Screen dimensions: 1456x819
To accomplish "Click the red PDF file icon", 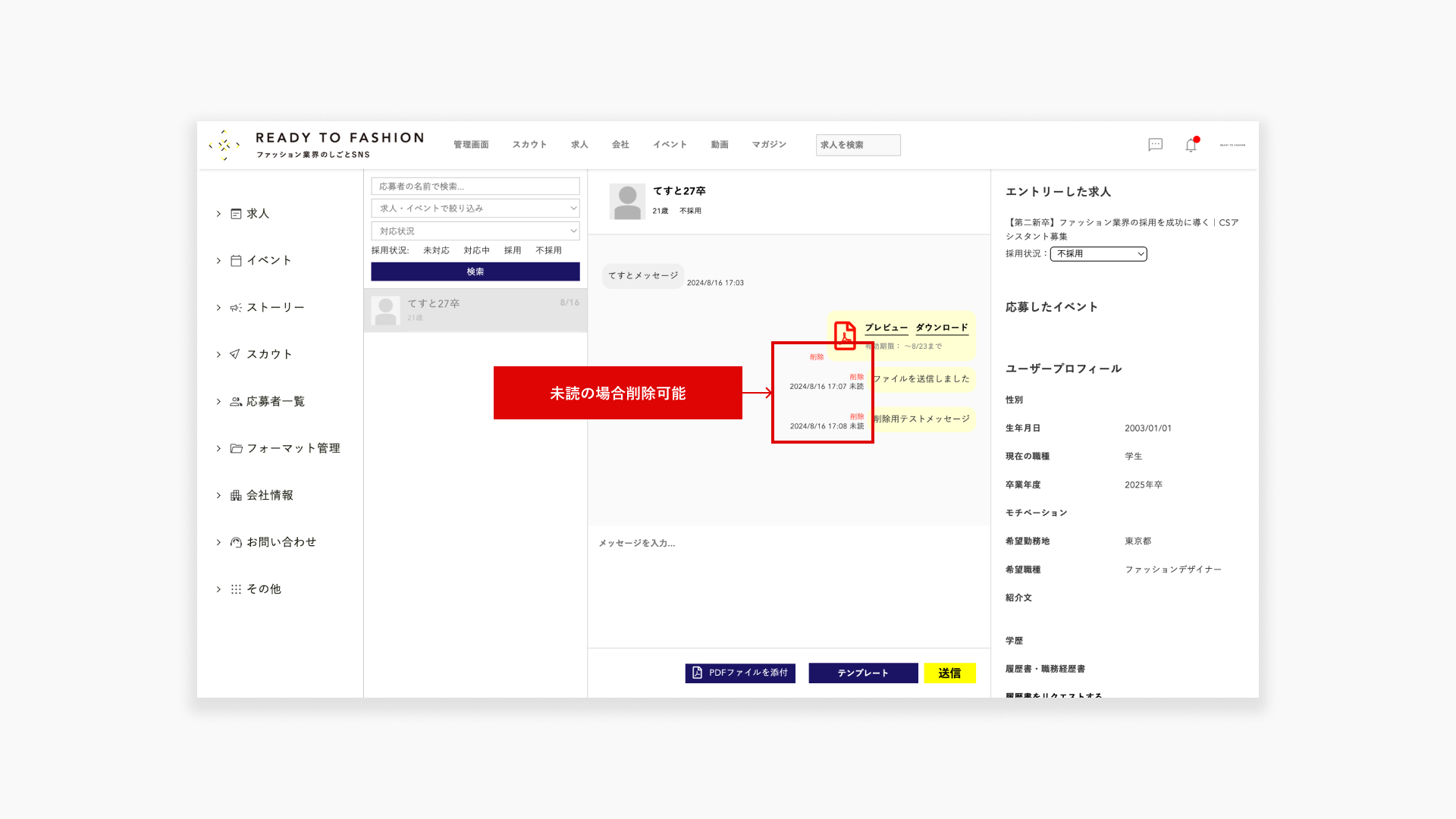I will tap(845, 335).
